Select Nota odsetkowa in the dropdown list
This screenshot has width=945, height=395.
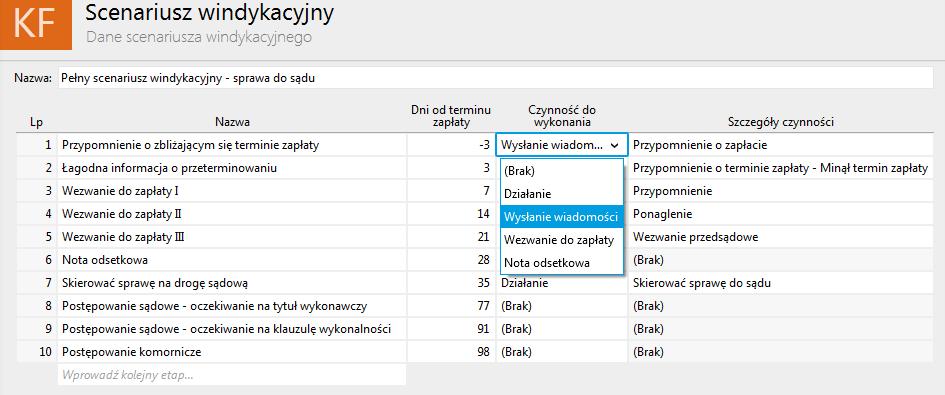(x=561, y=263)
